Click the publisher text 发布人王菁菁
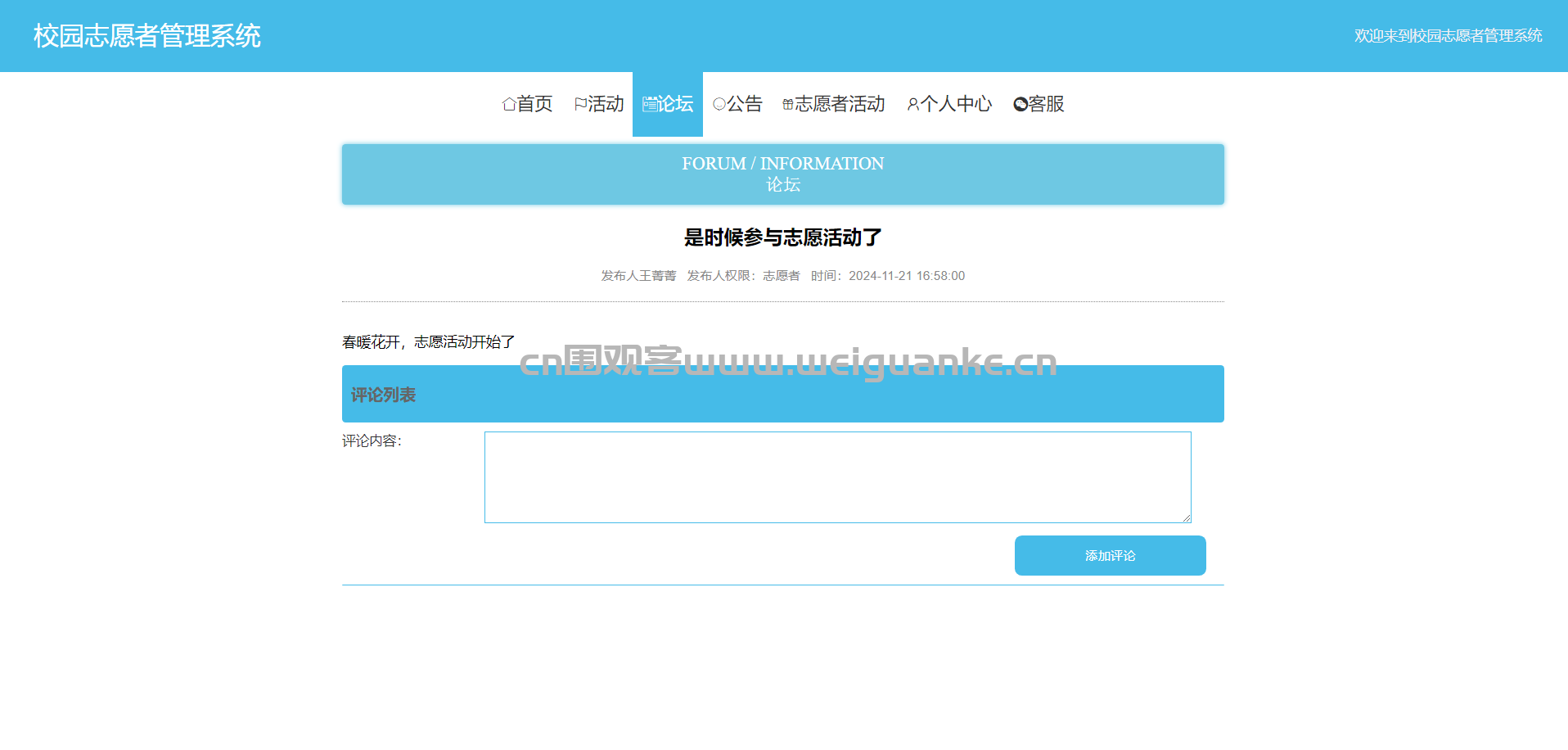 638,276
